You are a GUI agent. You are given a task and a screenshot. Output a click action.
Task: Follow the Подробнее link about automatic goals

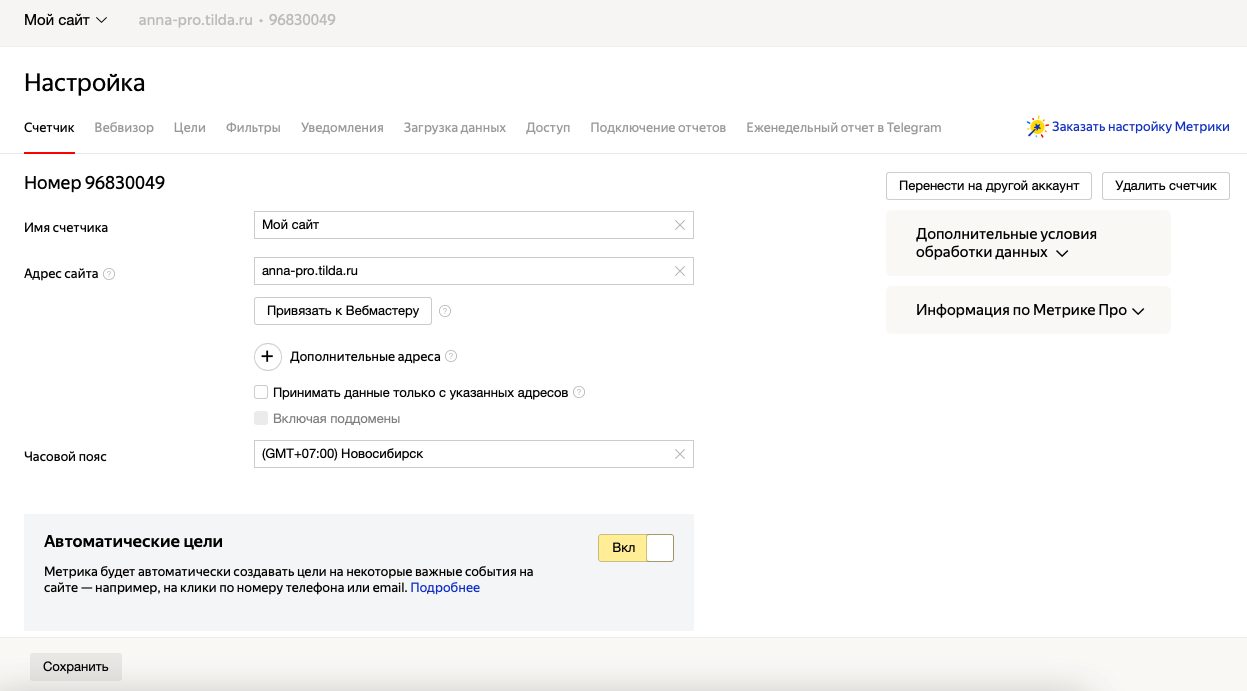point(445,588)
